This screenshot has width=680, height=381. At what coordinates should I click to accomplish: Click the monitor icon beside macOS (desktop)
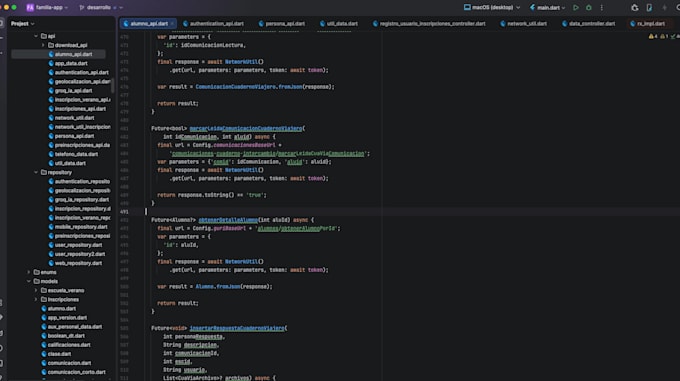tap(467, 7)
